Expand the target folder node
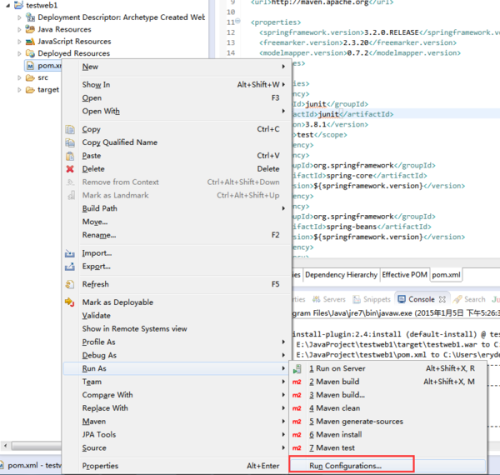 [x=19, y=90]
